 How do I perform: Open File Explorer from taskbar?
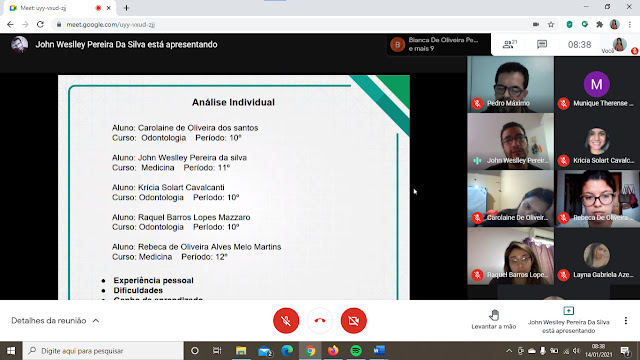click(241, 351)
